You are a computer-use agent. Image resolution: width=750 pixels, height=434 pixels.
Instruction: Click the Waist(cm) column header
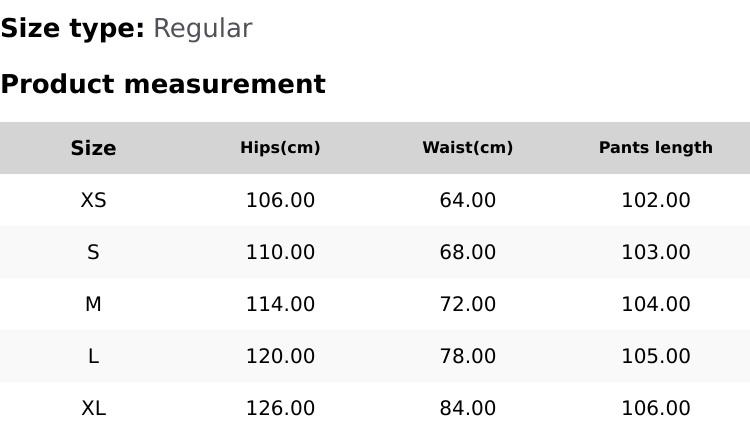pyautogui.click(x=467, y=148)
